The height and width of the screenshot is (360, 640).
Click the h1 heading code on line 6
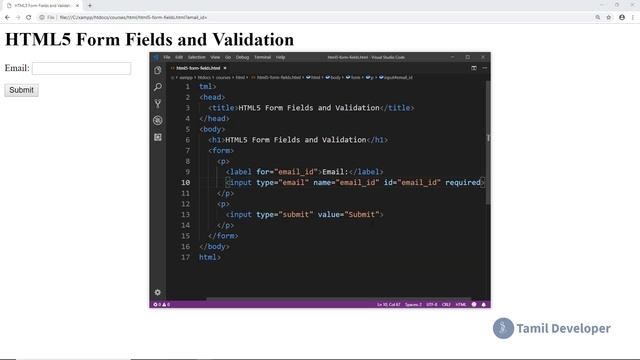pos(298,140)
